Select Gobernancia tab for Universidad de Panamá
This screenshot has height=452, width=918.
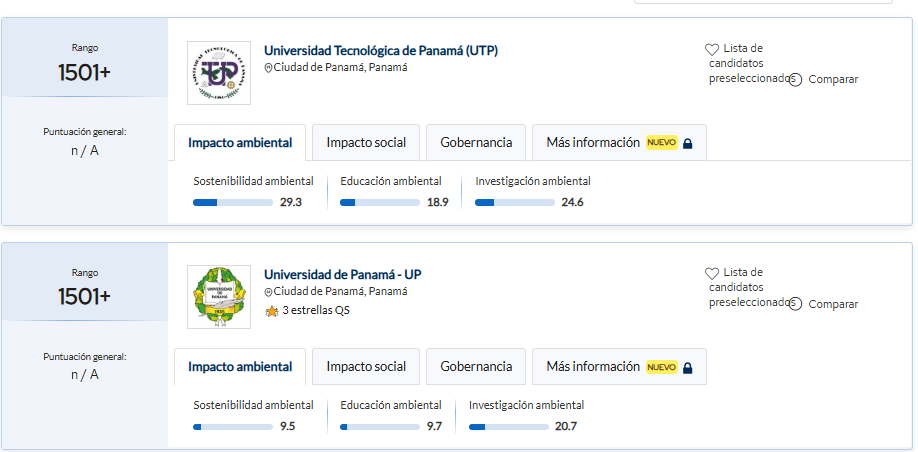[x=476, y=367]
